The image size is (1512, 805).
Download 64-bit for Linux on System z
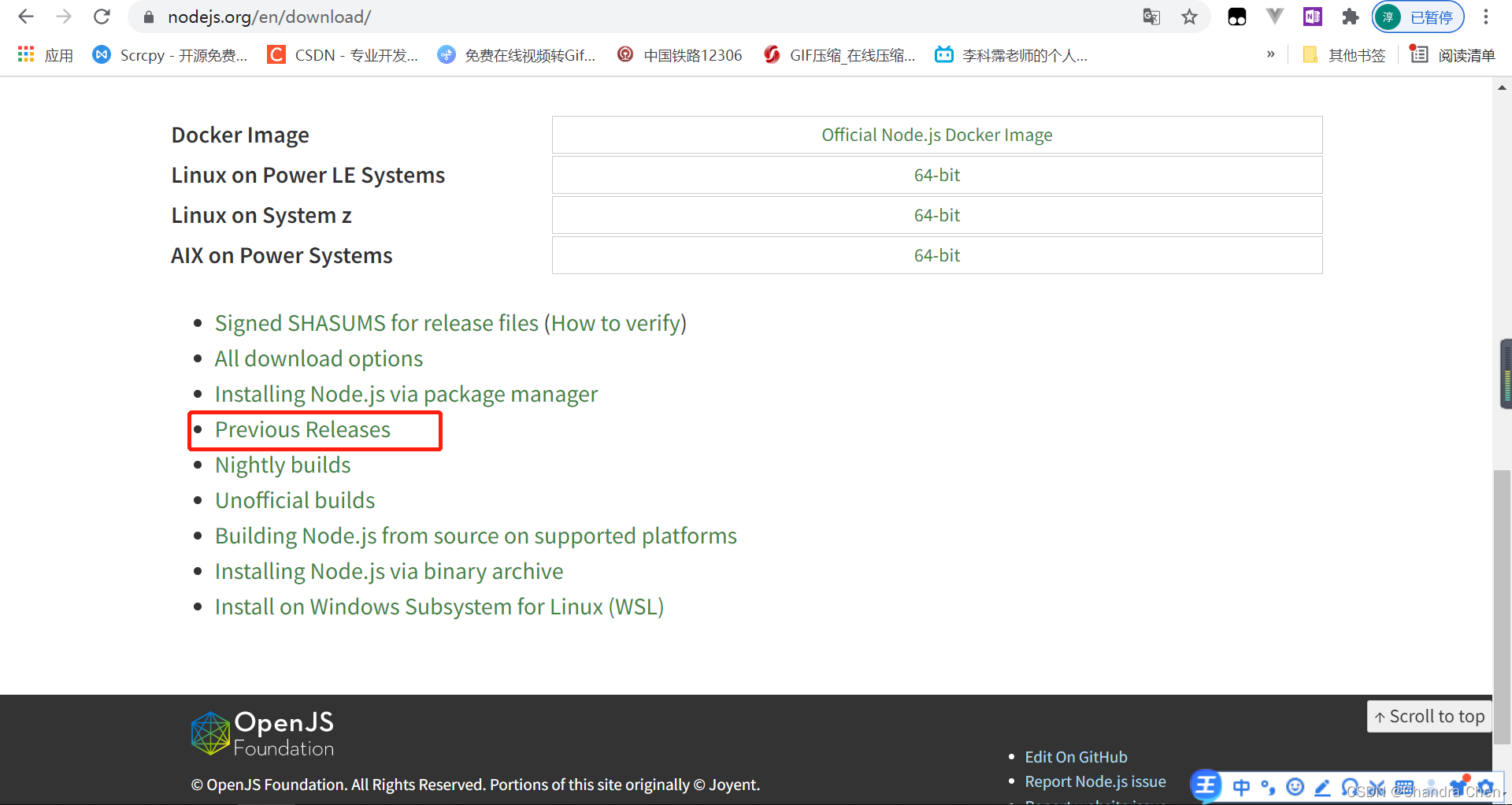coord(936,215)
